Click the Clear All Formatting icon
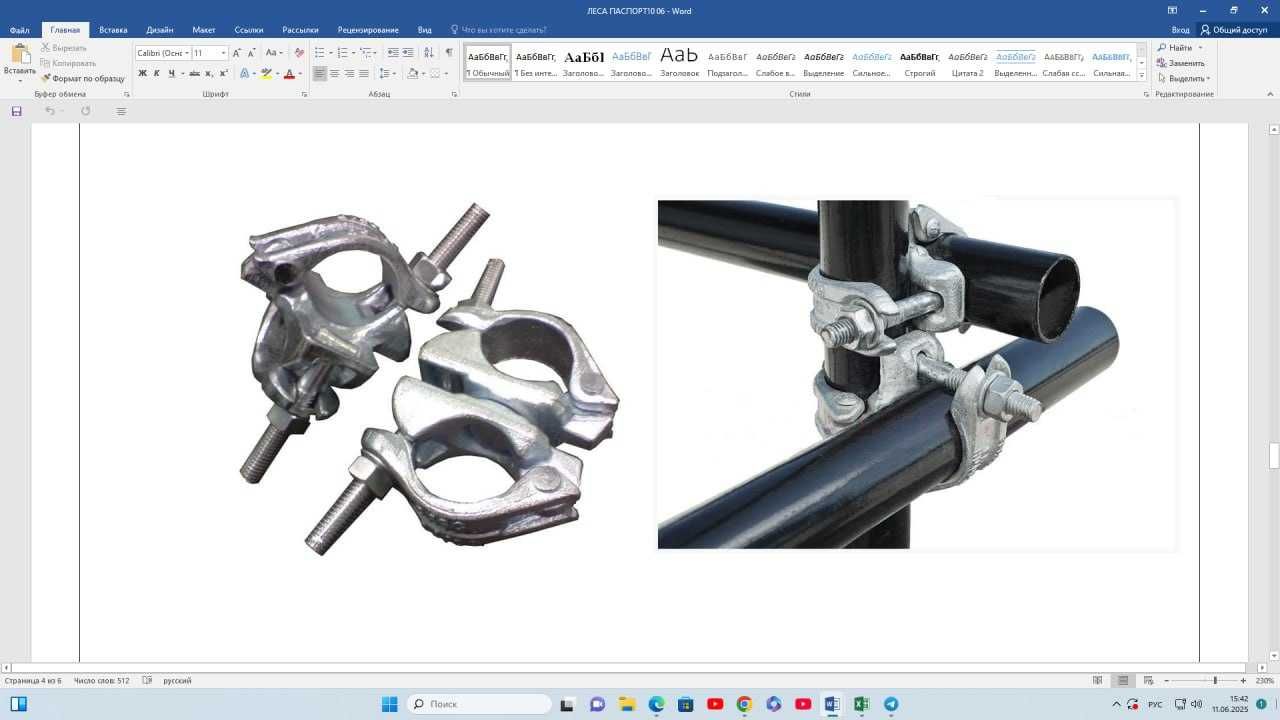 click(299, 53)
